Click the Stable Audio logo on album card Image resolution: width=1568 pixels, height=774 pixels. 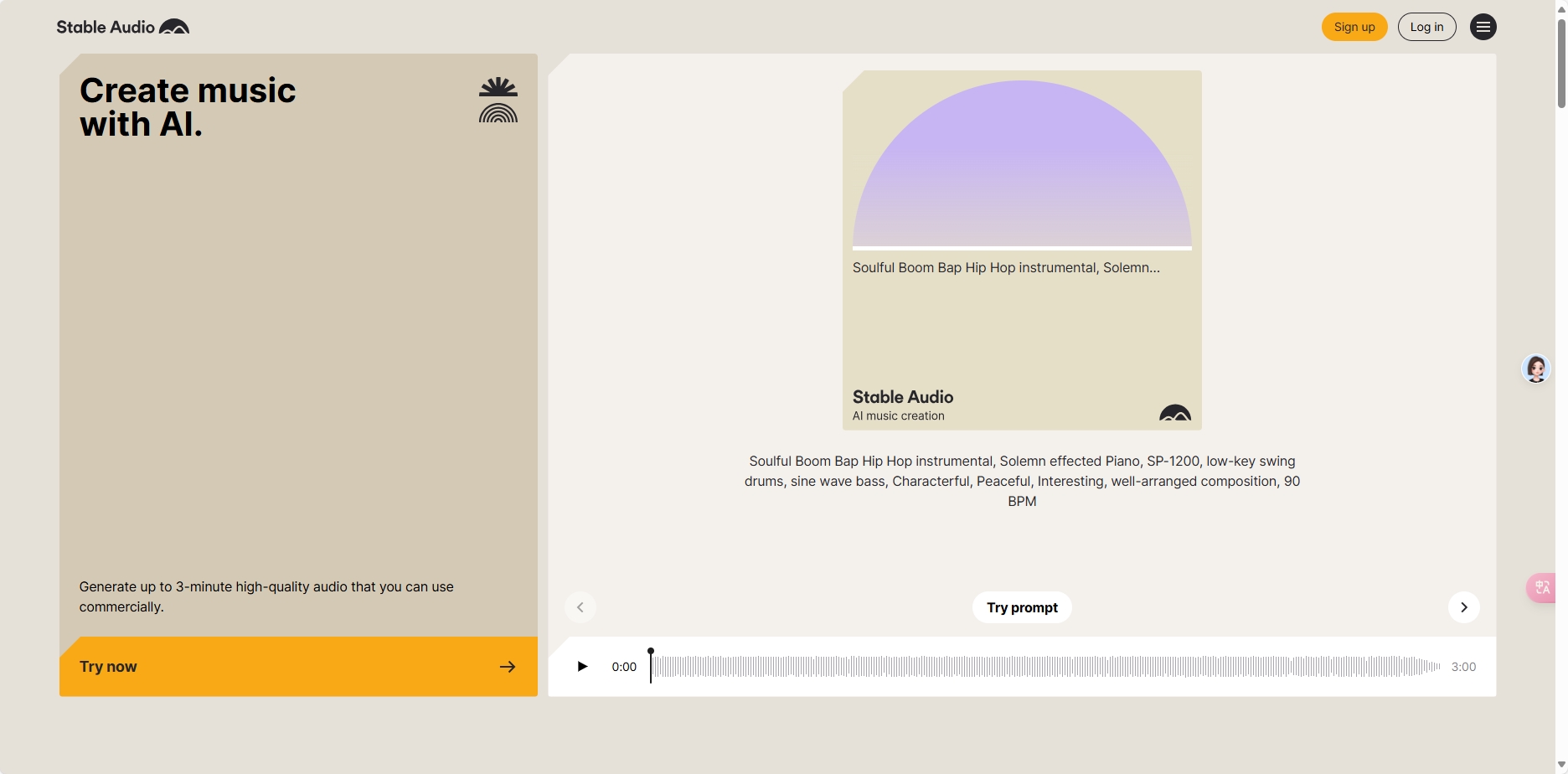tap(1174, 413)
